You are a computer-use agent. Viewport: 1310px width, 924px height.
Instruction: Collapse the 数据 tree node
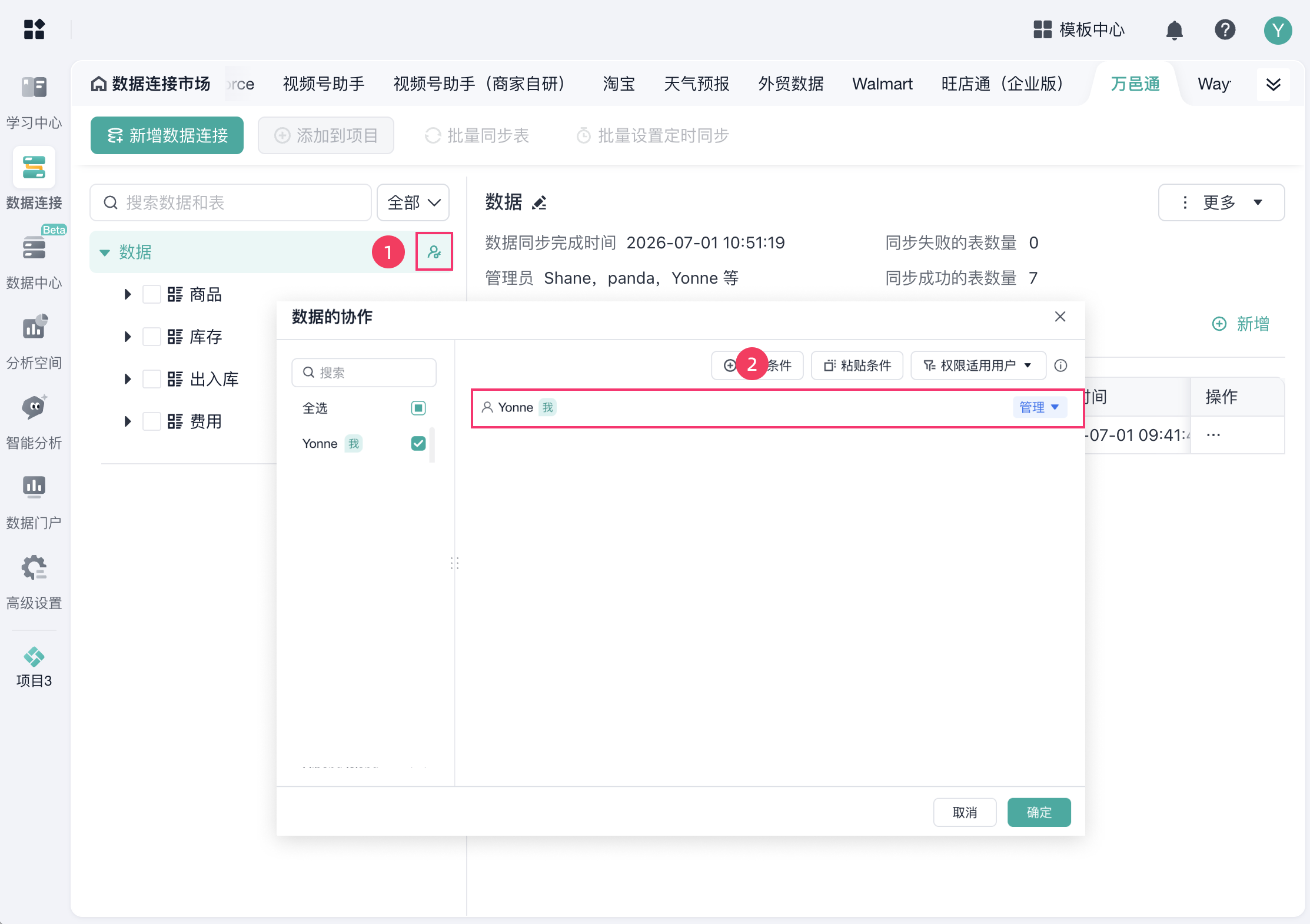coord(105,252)
